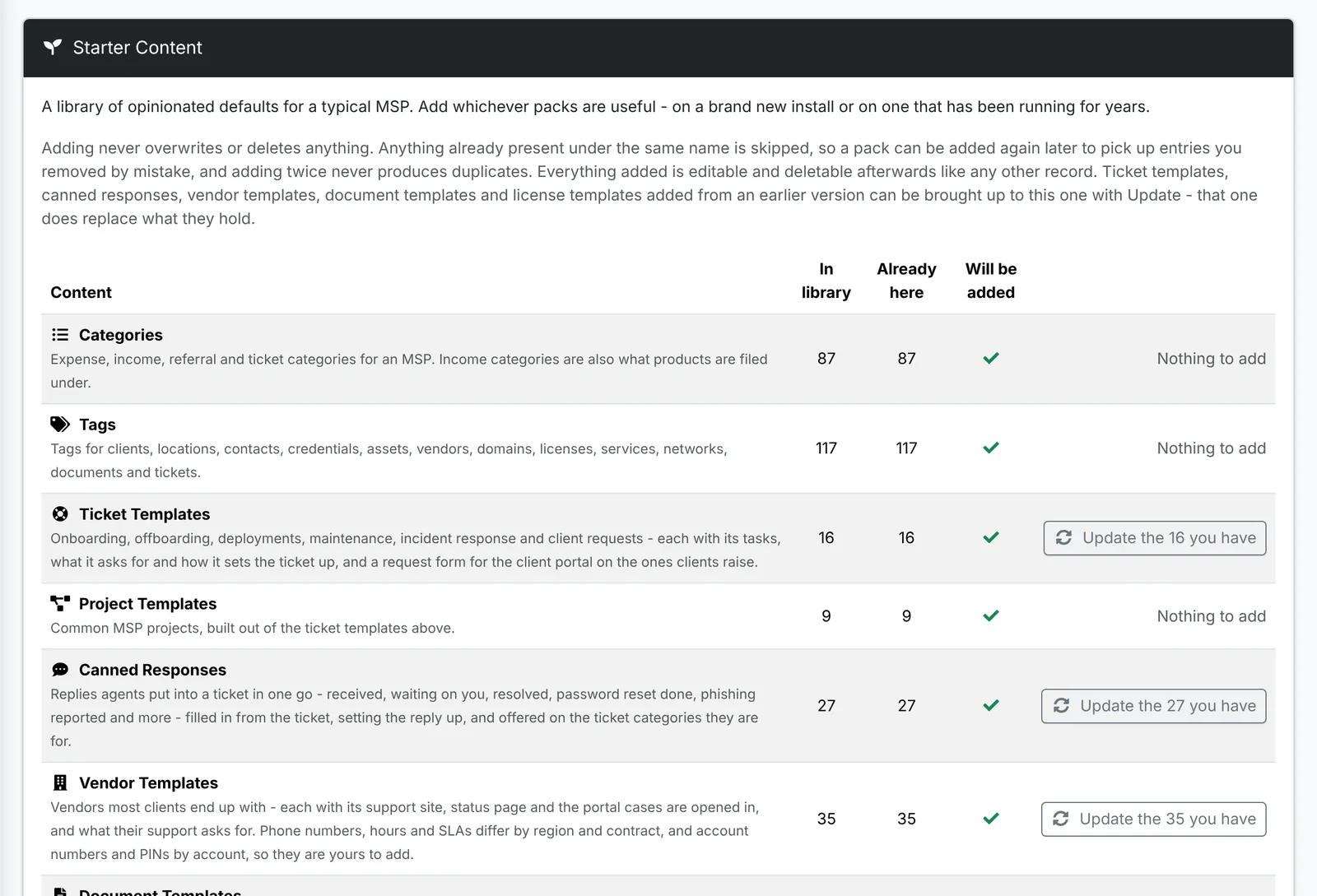Click the list icon next to Categories

point(60,335)
